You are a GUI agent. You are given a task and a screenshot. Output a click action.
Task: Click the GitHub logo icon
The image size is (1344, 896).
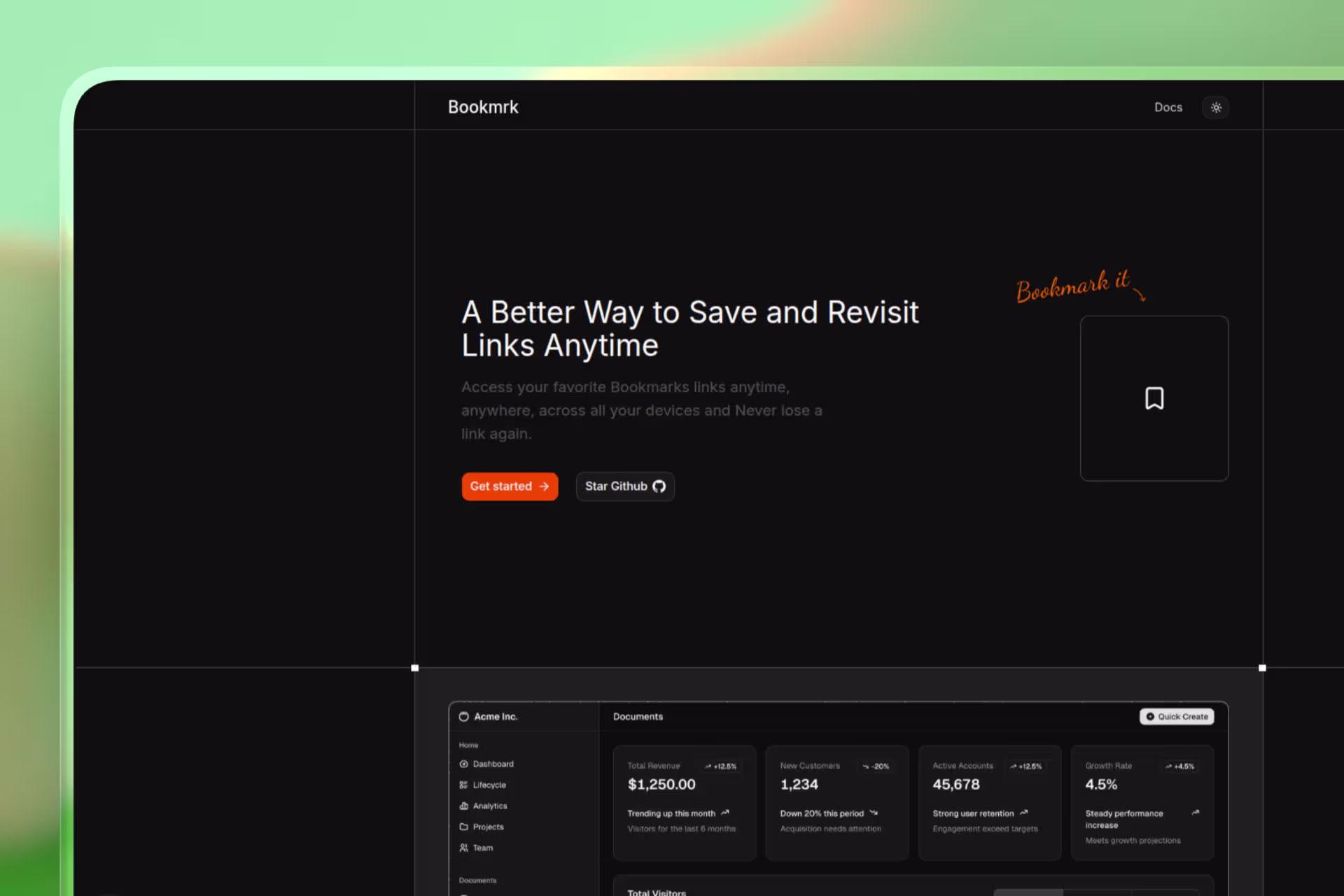[659, 486]
